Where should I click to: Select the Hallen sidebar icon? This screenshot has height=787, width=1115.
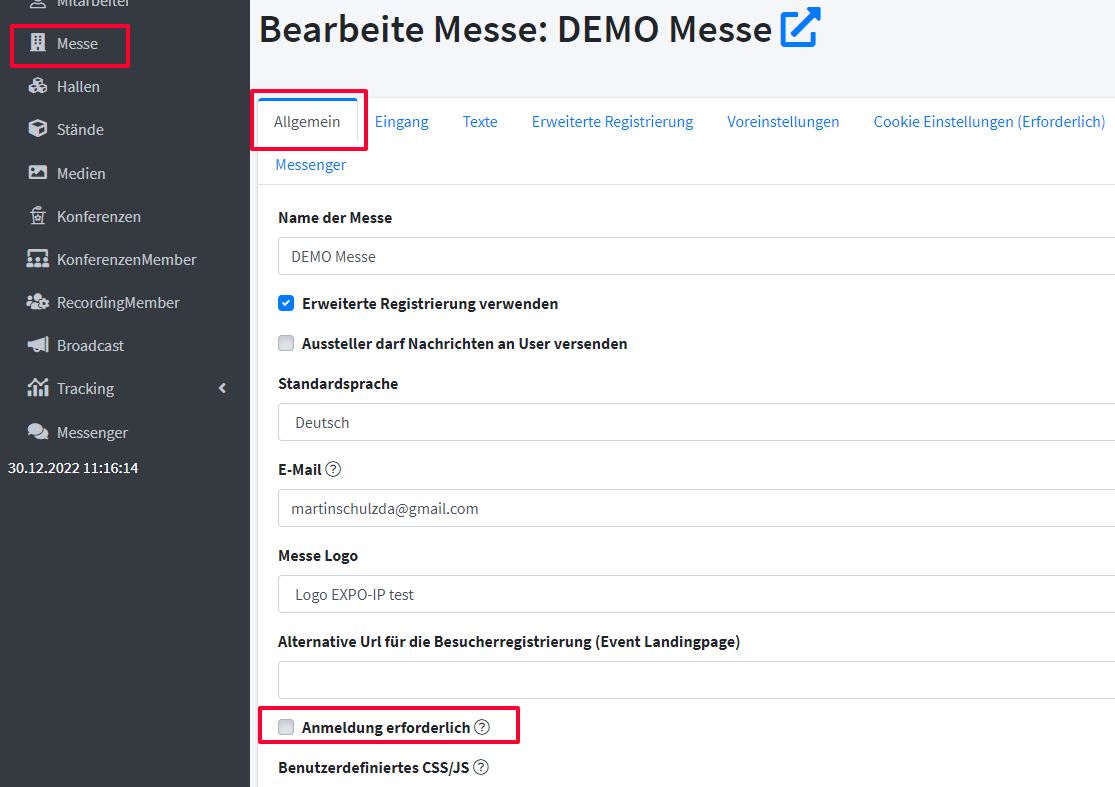click(74, 86)
